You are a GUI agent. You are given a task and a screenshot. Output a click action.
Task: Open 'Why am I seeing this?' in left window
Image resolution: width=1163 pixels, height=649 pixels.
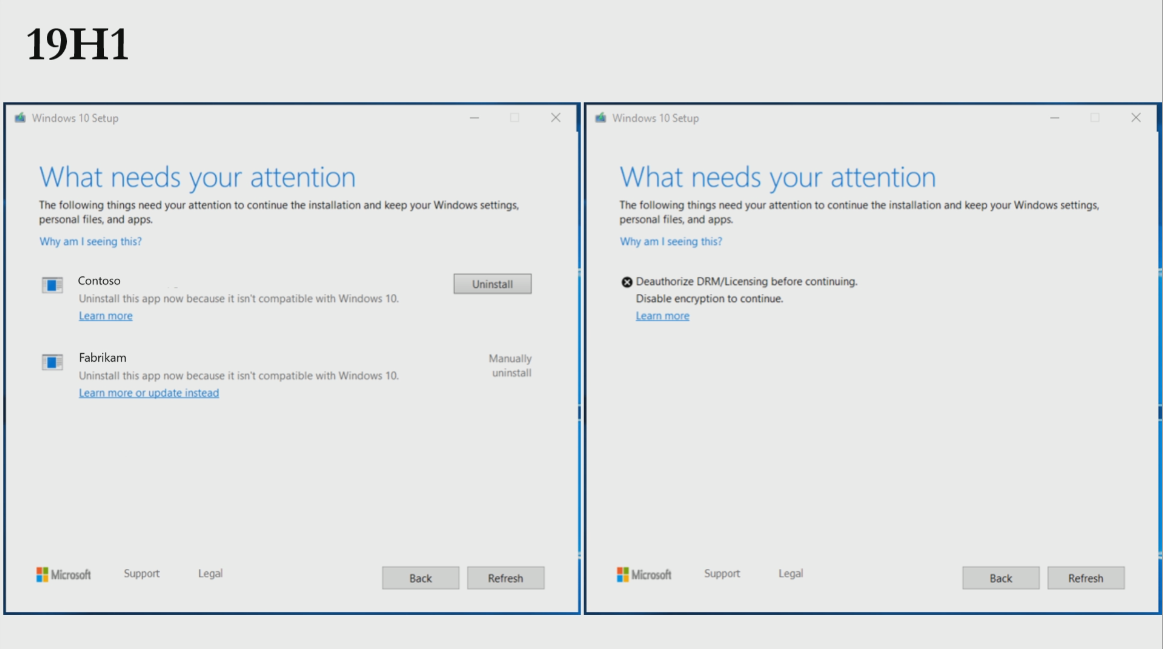click(x=90, y=242)
